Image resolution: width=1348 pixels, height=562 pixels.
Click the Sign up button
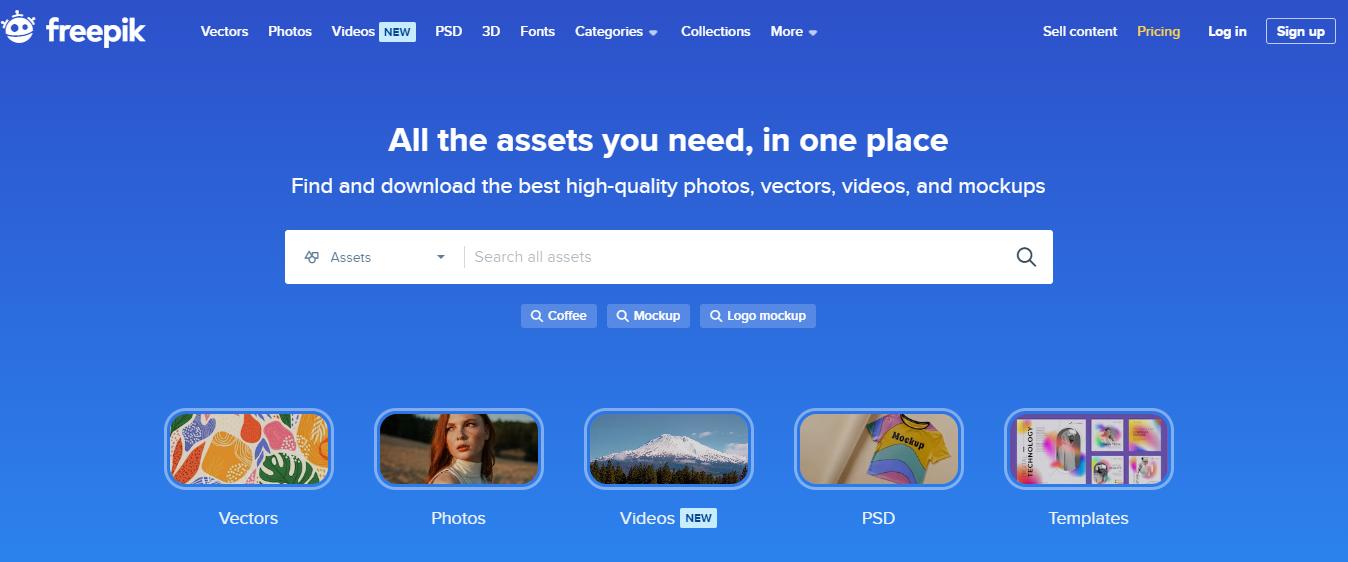point(1300,31)
